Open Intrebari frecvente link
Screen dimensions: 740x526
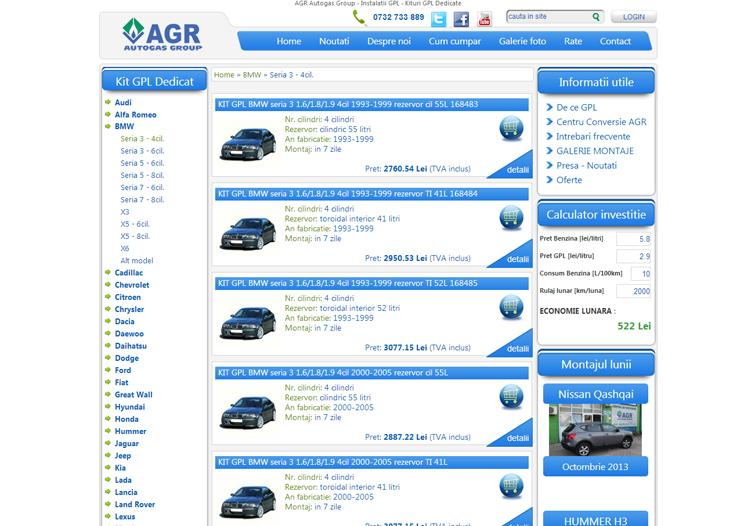pos(593,136)
